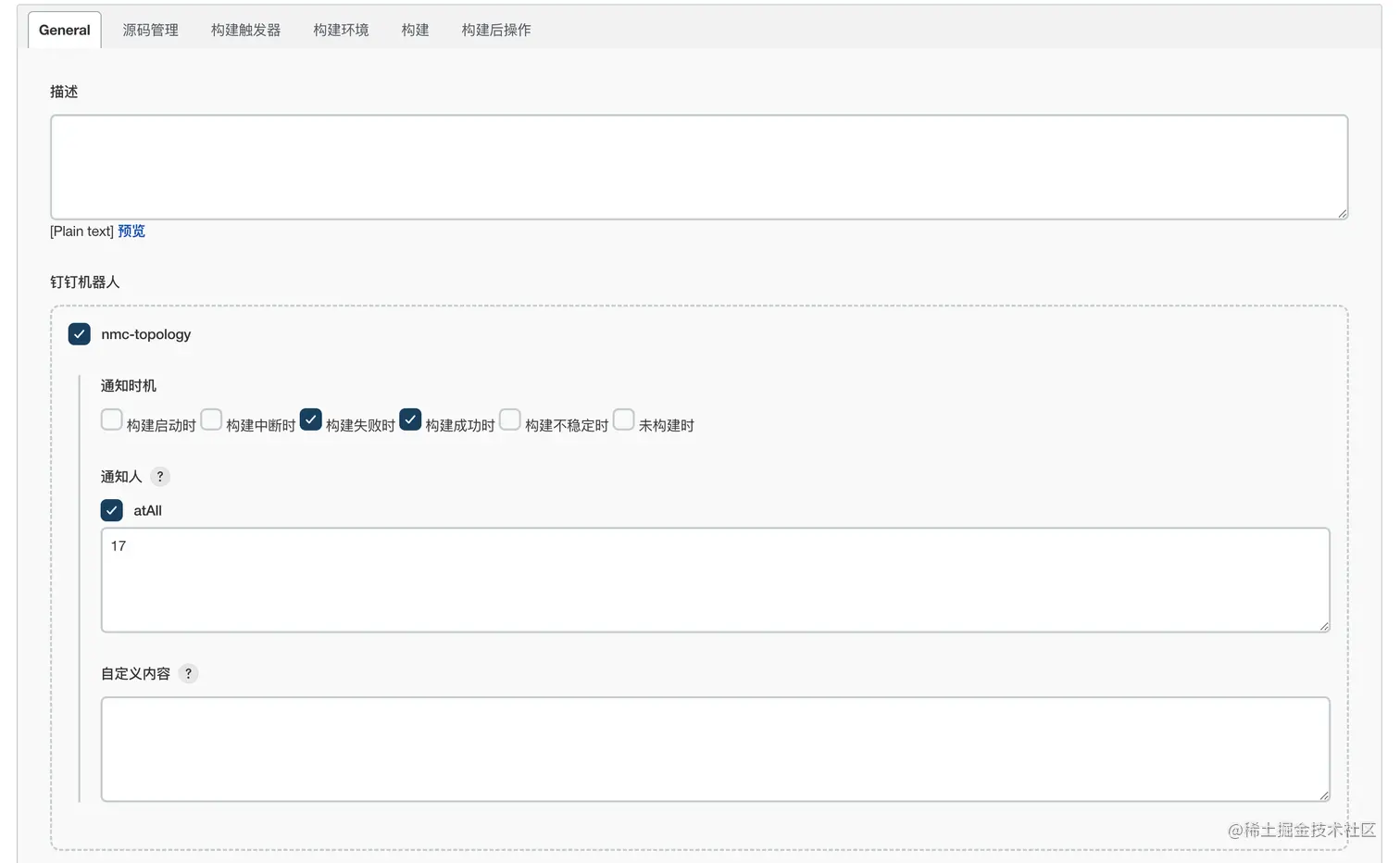Viewport: 1400px width, 863px height.
Task: Grab the 通知人 textarea resize handle
Action: point(1324,627)
